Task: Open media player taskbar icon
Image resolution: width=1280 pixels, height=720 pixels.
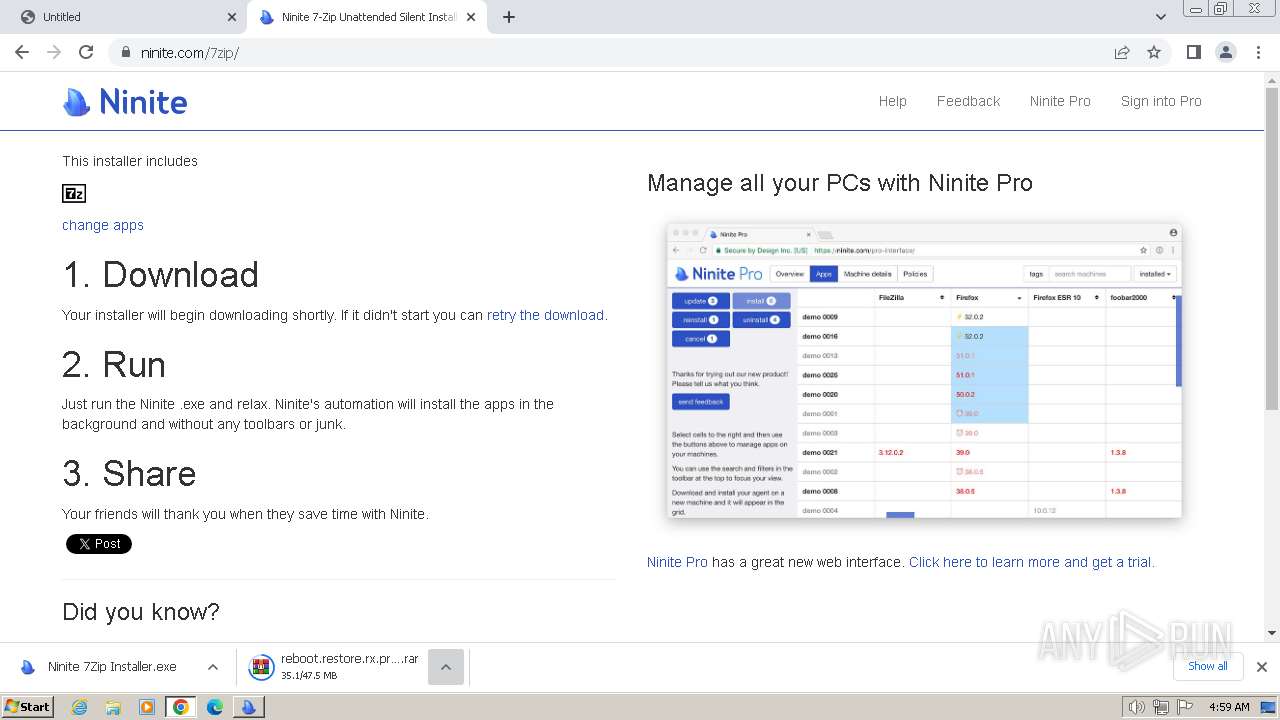Action: pos(147,707)
